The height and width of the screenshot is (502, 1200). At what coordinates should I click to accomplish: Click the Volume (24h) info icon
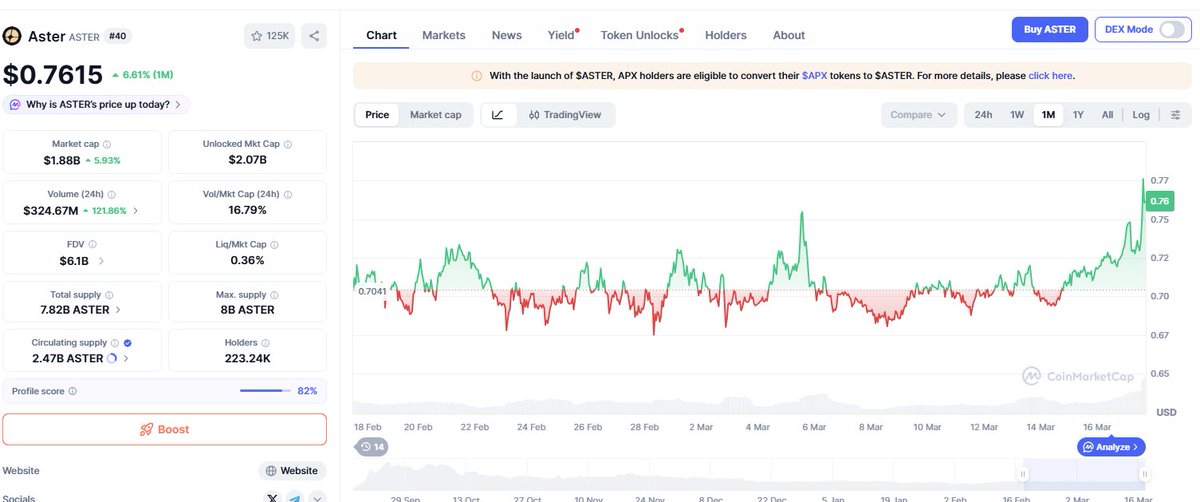(x=112, y=195)
